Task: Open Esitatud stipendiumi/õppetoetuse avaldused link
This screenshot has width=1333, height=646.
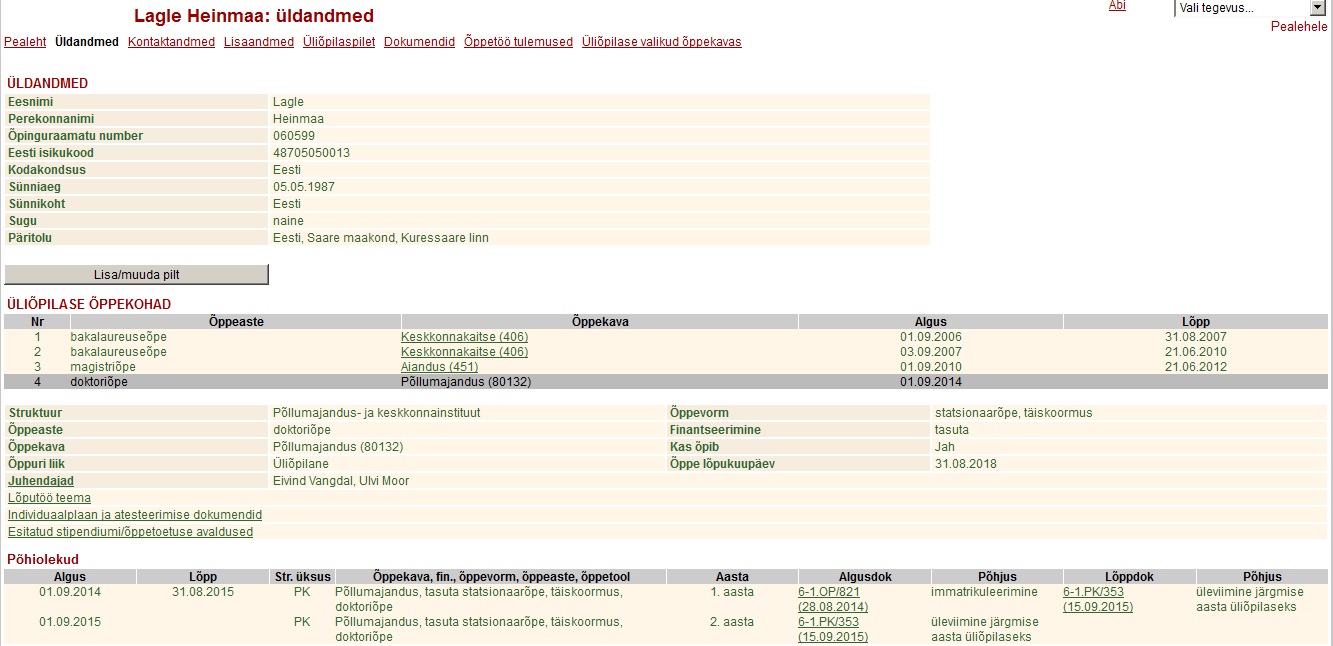Action: (130, 532)
